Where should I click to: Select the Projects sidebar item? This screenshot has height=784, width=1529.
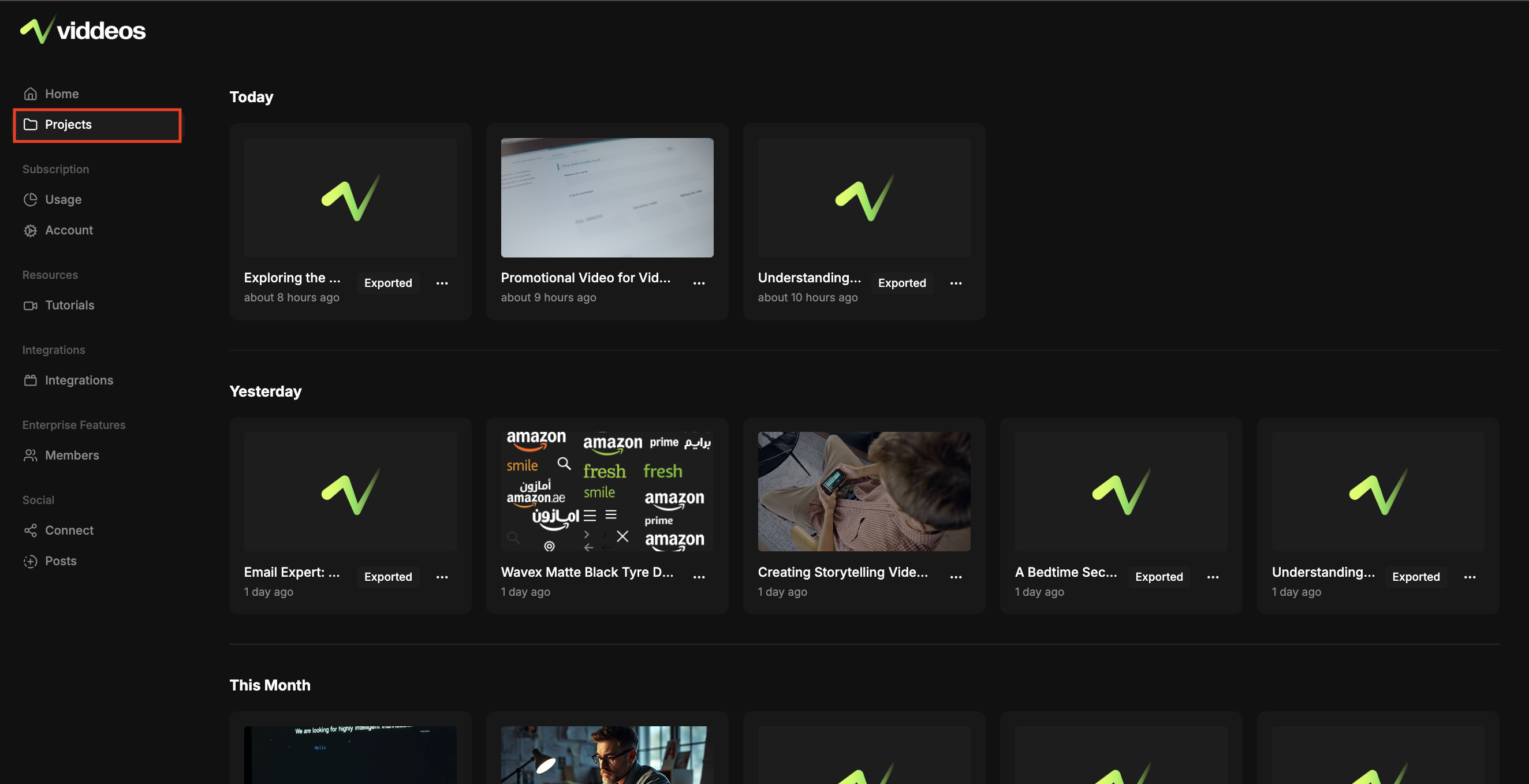tap(68, 125)
